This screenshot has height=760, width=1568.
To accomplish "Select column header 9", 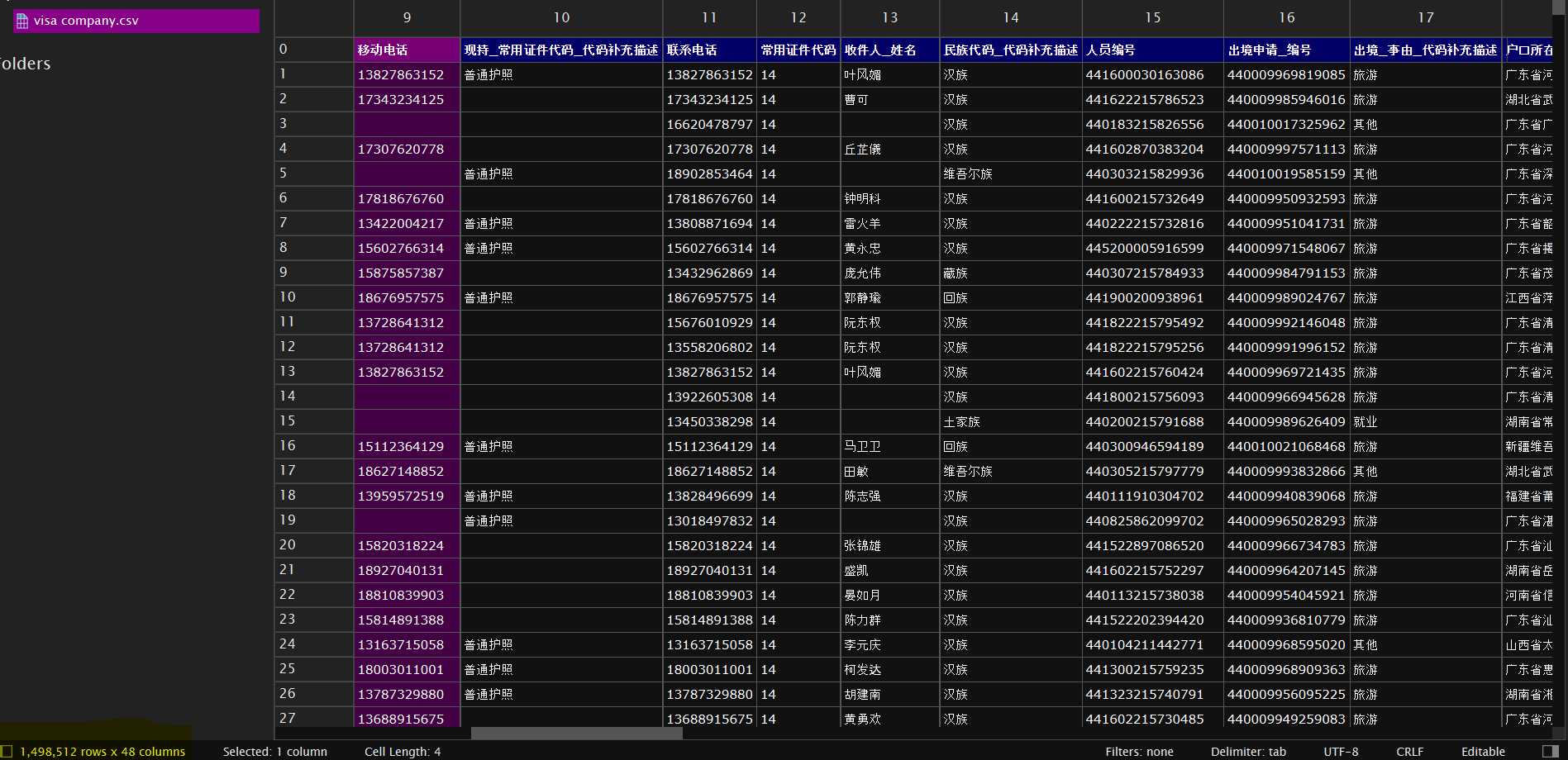I will click(x=407, y=17).
